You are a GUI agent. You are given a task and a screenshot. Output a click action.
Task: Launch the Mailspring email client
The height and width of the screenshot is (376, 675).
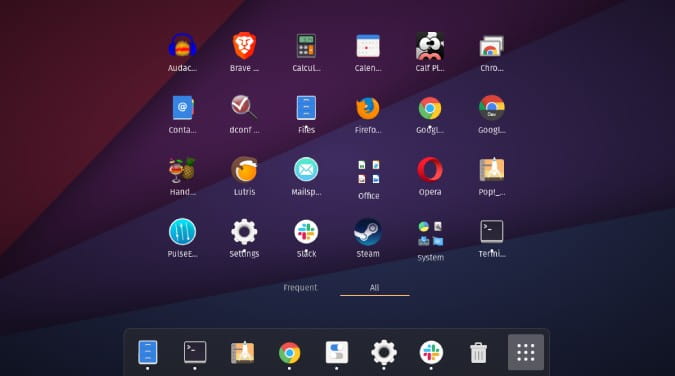(306, 170)
